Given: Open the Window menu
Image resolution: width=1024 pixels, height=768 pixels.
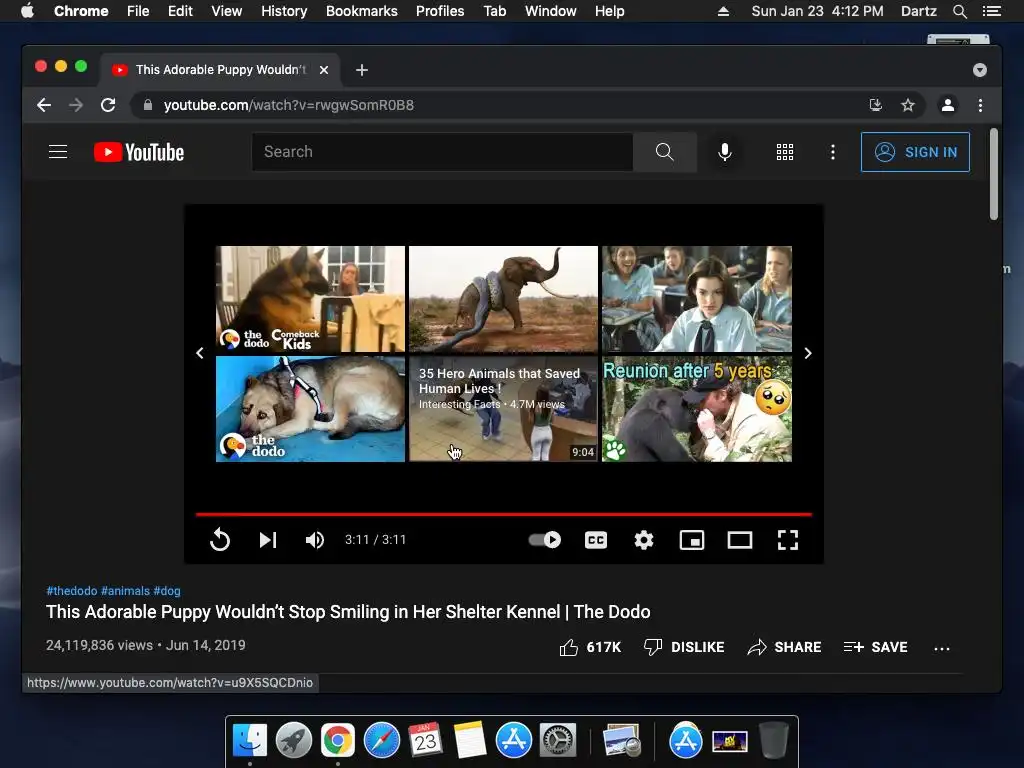Looking at the screenshot, I should click(551, 11).
